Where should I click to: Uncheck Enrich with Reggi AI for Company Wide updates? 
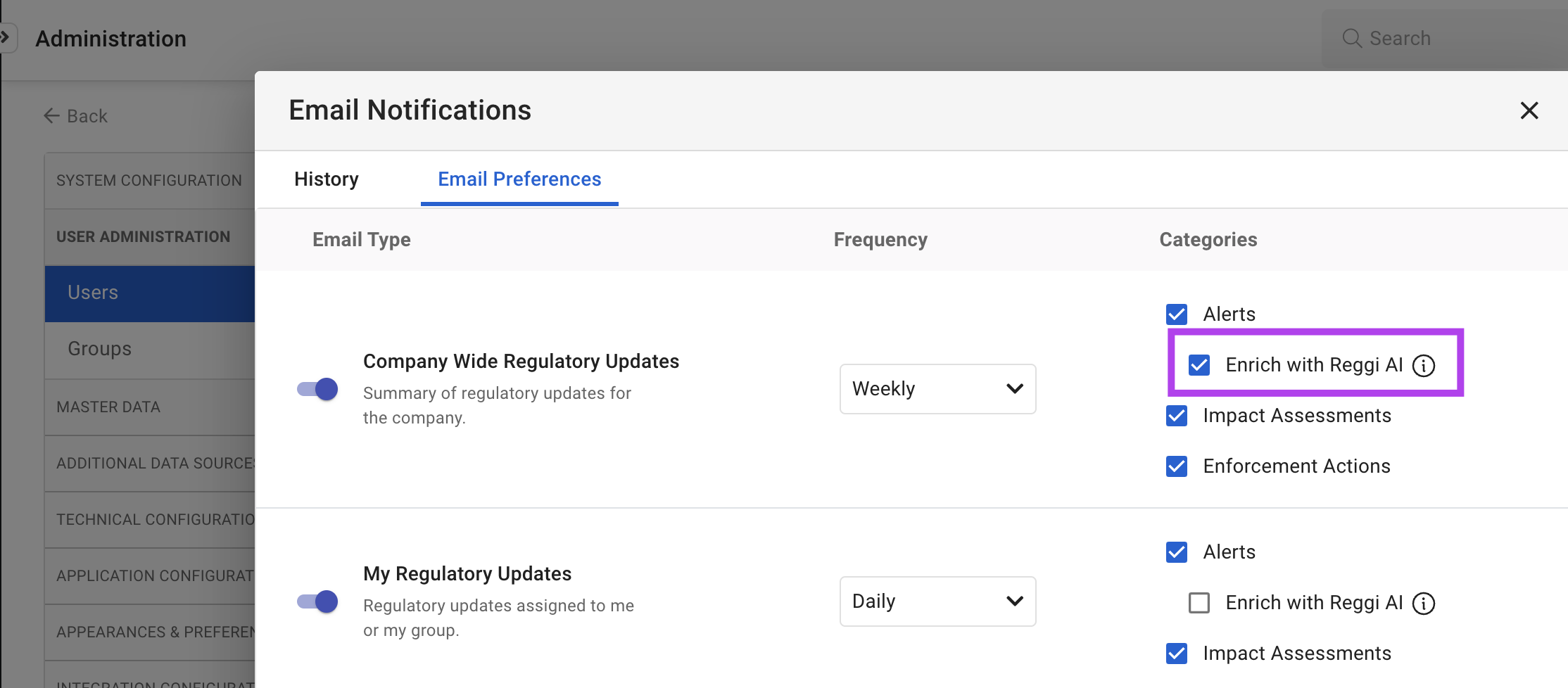pos(1199,365)
